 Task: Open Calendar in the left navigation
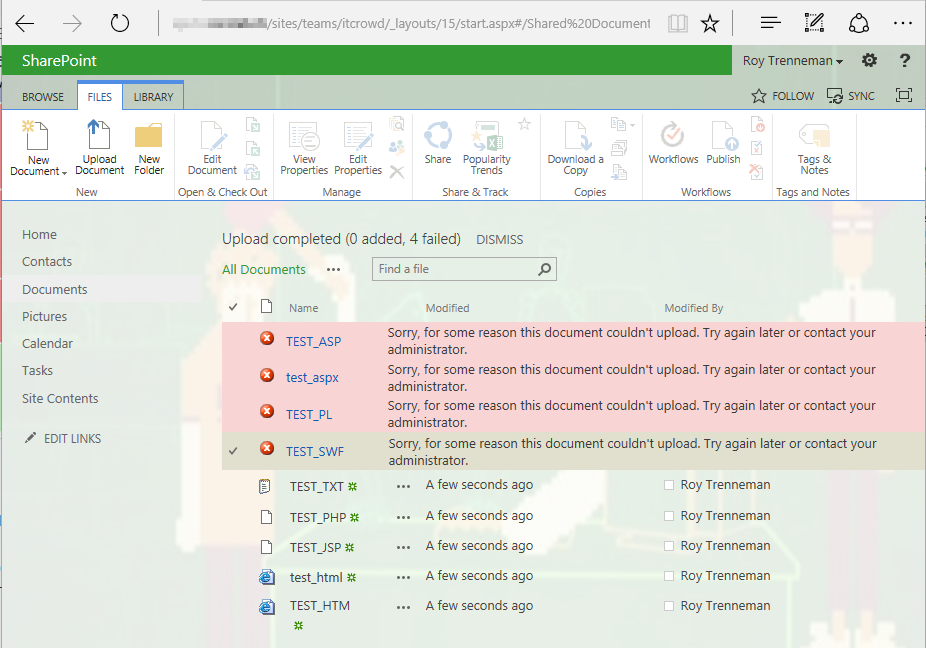tap(47, 344)
